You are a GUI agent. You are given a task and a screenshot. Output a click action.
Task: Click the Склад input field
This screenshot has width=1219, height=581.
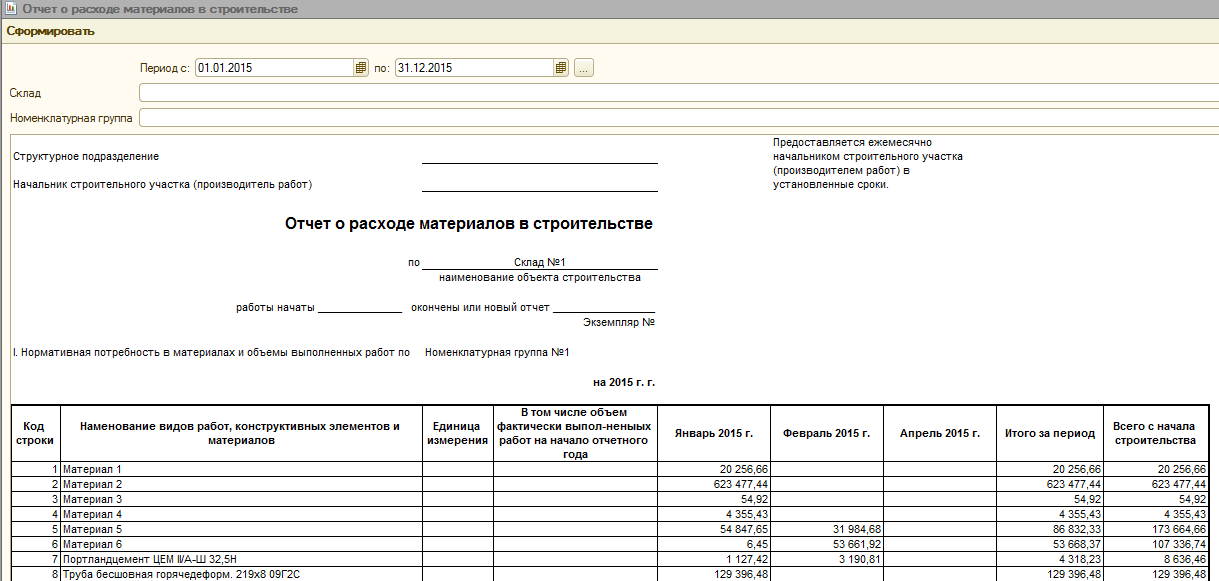(x=679, y=93)
